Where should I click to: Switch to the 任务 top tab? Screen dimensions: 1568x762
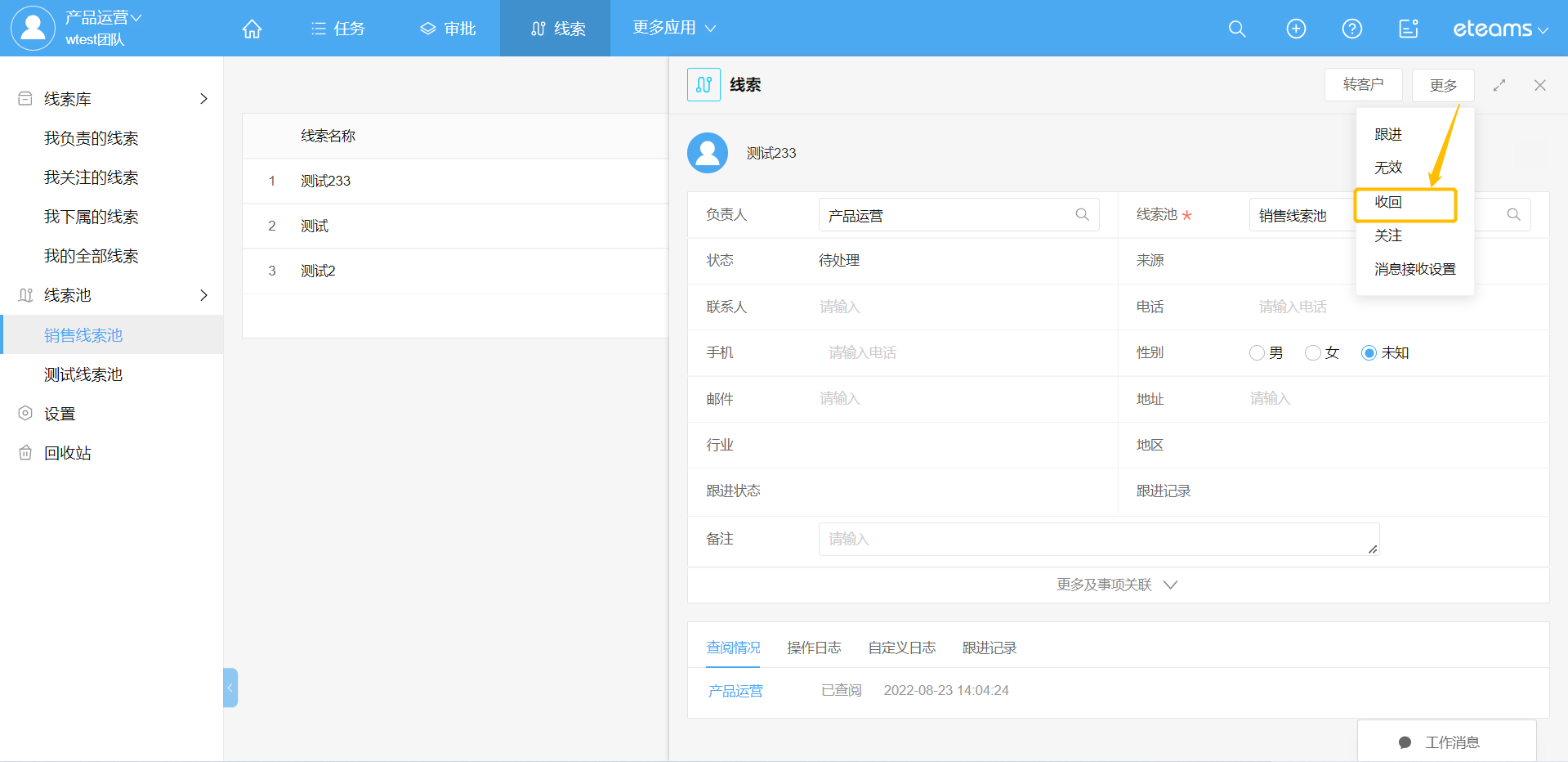coord(337,29)
